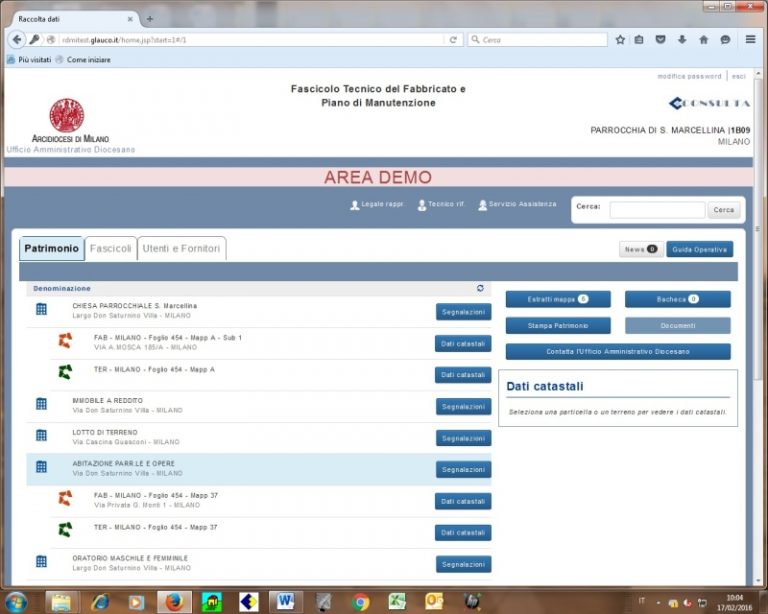Click the Servizio Assistenza person icon

point(482,205)
